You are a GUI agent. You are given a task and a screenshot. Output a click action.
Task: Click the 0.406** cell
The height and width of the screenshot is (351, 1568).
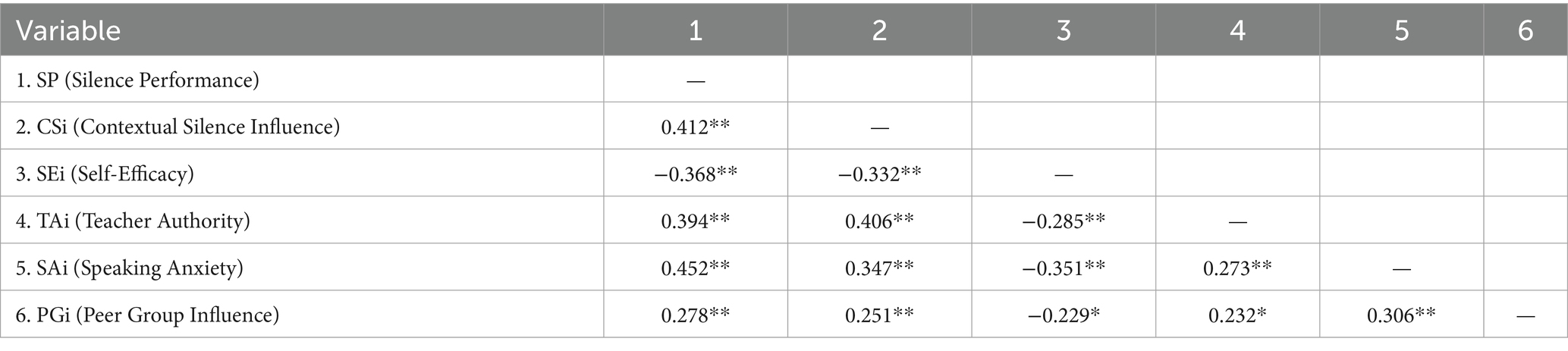pos(879,221)
